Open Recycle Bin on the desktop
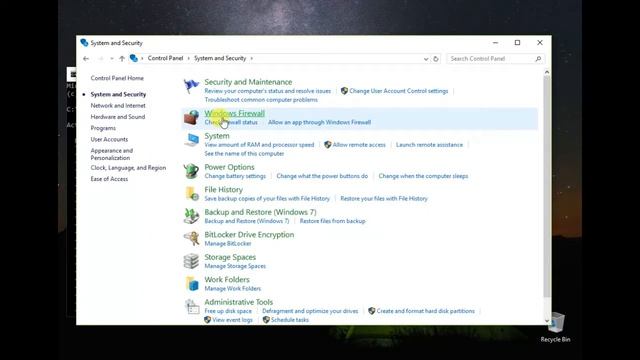Viewport: 640px width, 360px height. (x=555, y=327)
